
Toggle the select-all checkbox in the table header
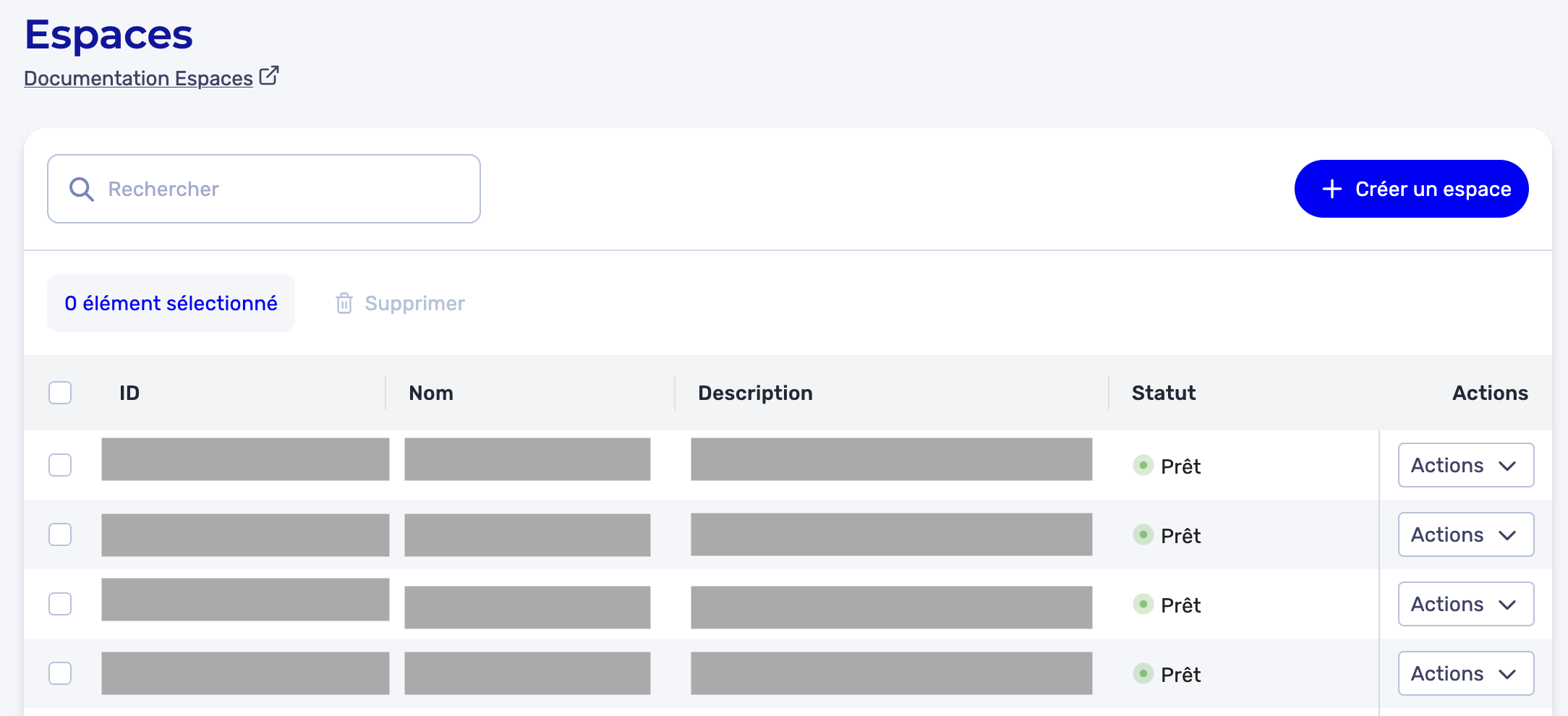click(x=60, y=393)
